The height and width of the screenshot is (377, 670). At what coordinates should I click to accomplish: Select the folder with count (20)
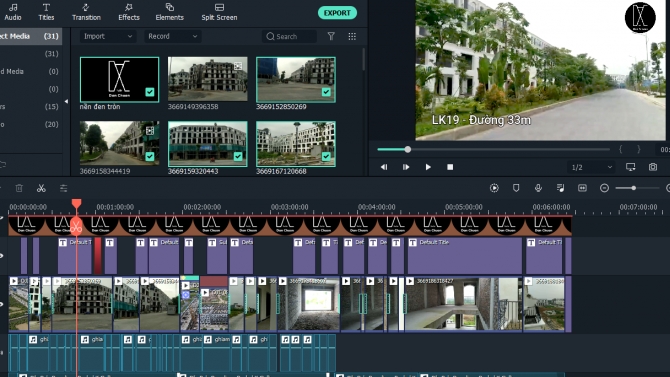pyautogui.click(x=30, y=124)
